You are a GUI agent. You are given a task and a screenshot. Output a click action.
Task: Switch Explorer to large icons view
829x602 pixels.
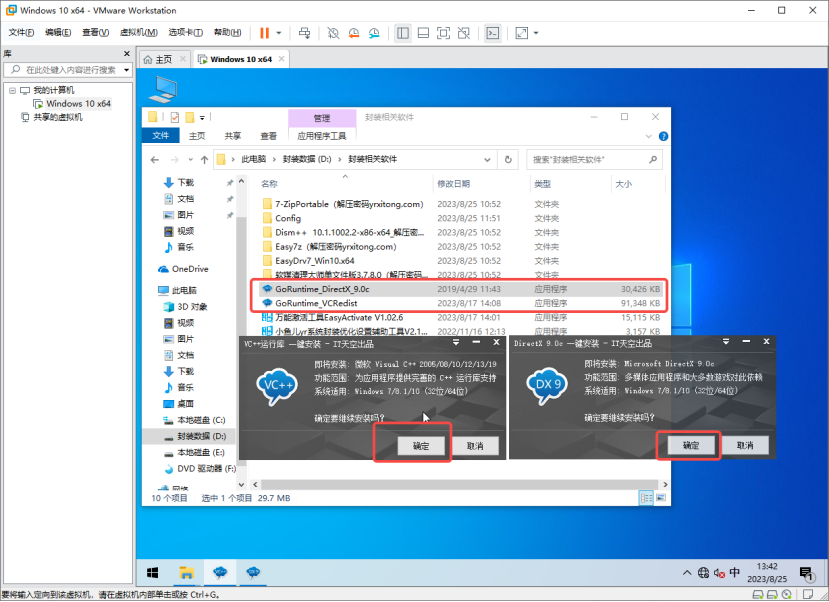(661, 498)
